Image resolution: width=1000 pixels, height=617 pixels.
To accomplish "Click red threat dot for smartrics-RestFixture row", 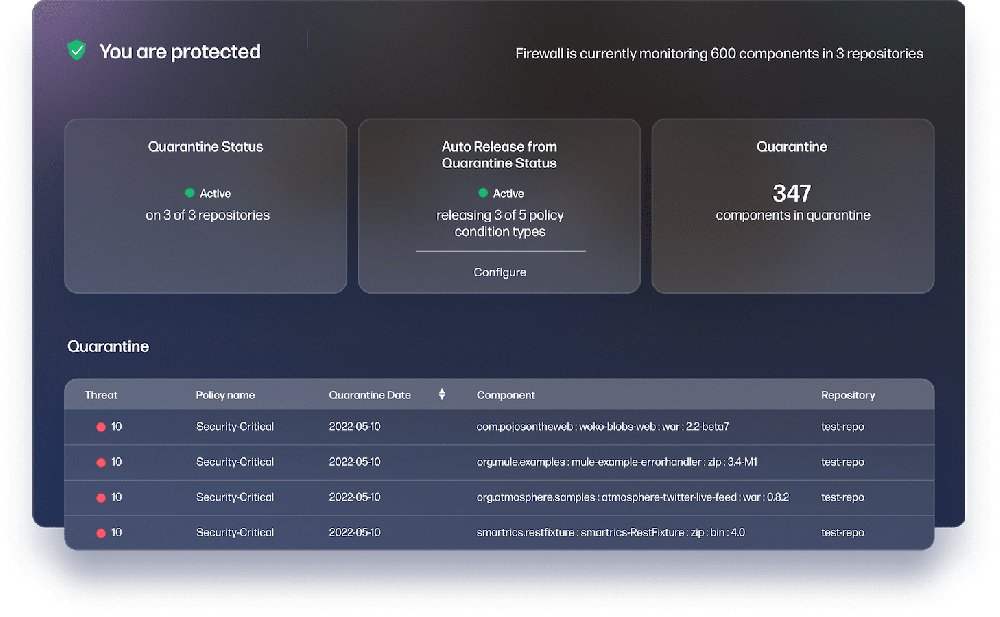I will (x=100, y=533).
